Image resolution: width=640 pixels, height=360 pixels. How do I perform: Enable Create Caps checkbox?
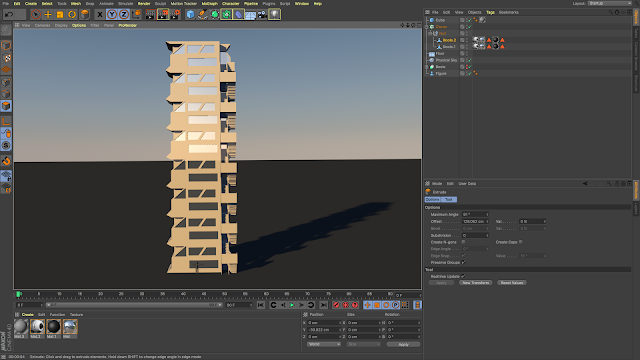click(x=520, y=242)
